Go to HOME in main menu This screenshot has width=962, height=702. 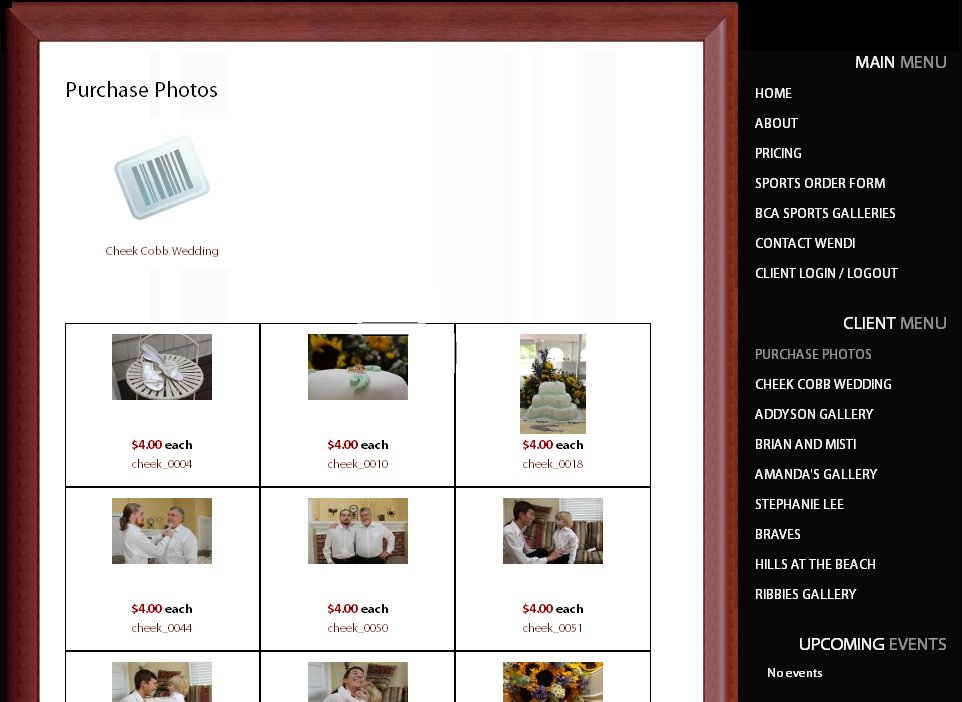point(773,93)
